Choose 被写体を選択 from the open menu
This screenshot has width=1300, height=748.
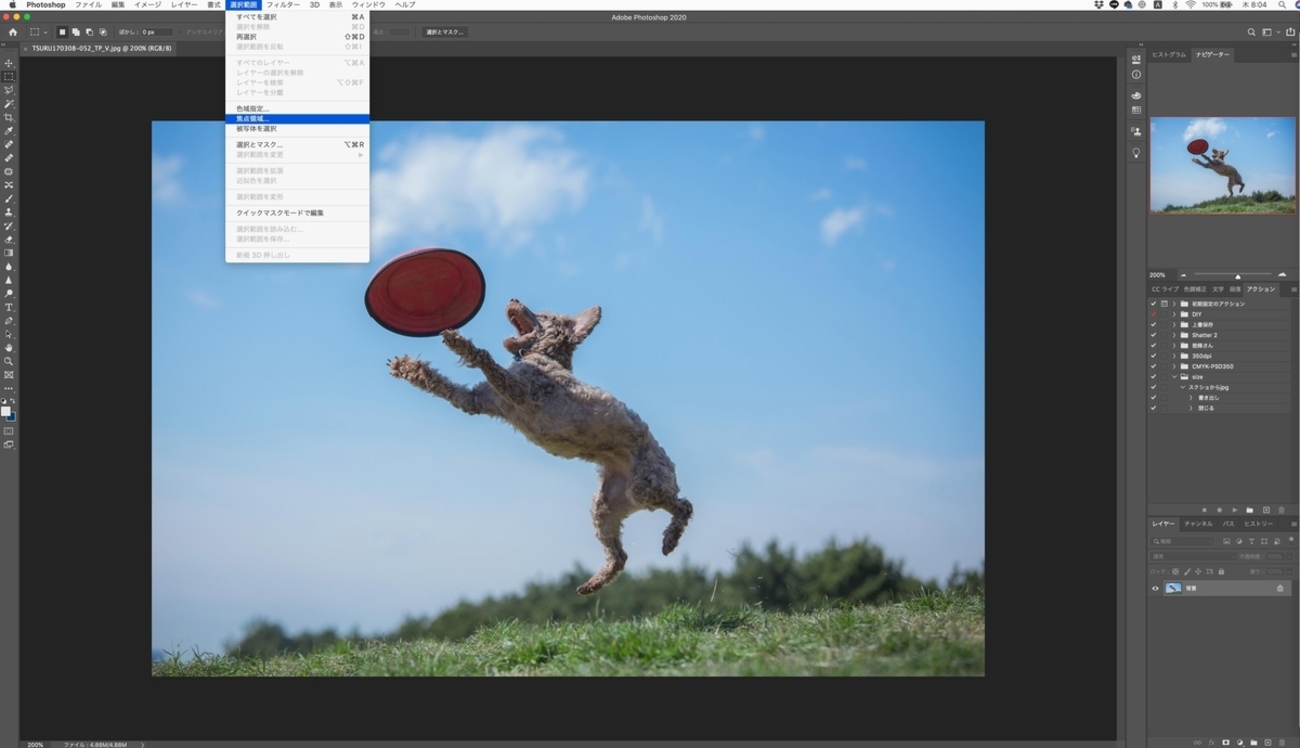[x=256, y=129]
